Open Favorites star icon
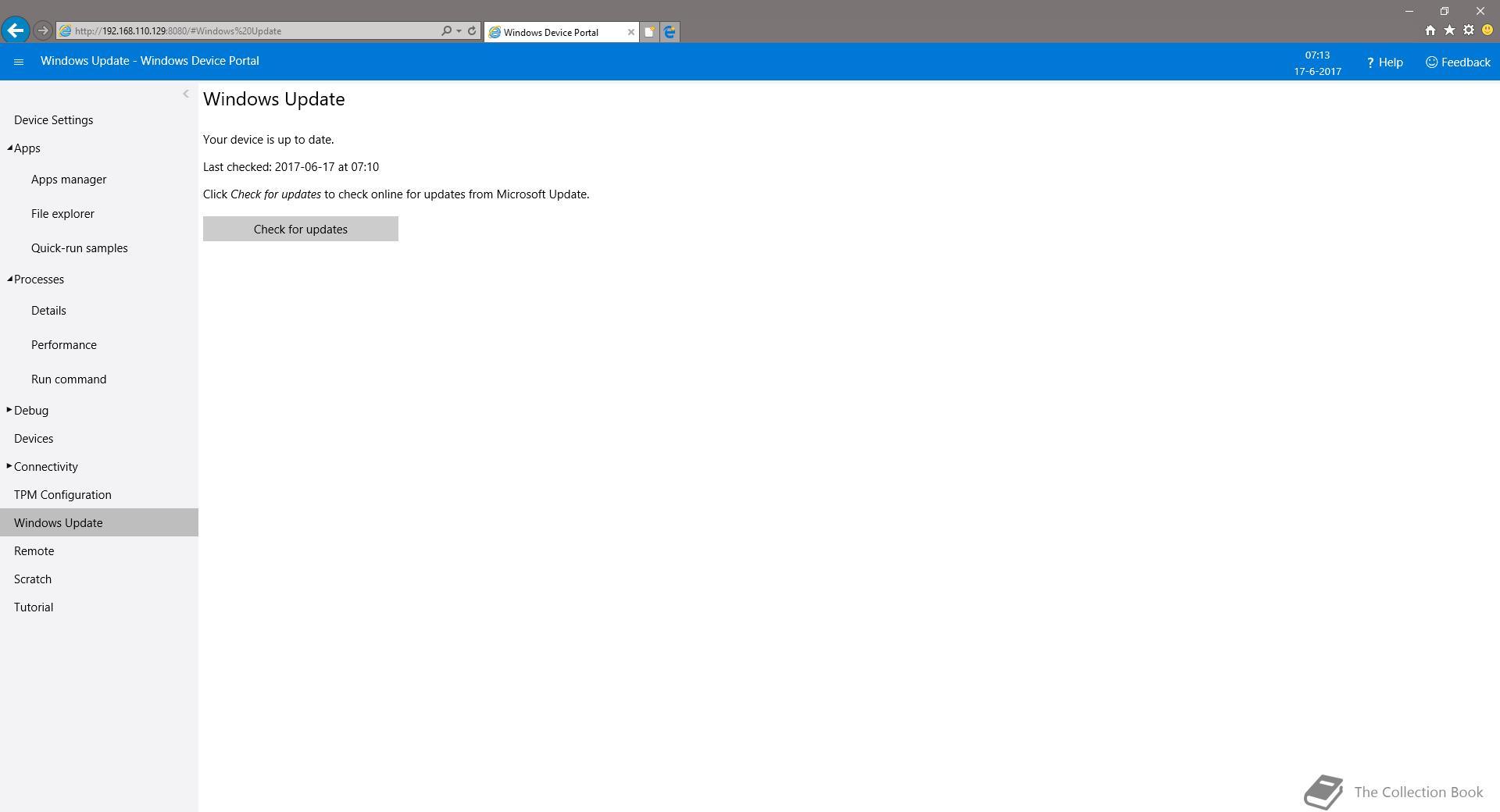The image size is (1500, 812). [x=1449, y=30]
